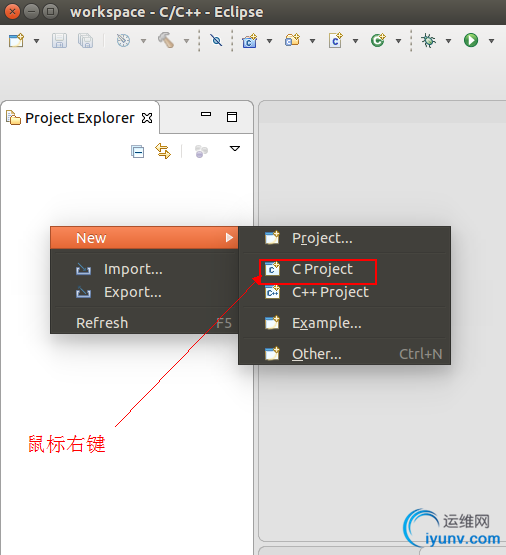The height and width of the screenshot is (555, 506).
Task: Choose Export... from the context menu
Action: click(x=144, y=292)
